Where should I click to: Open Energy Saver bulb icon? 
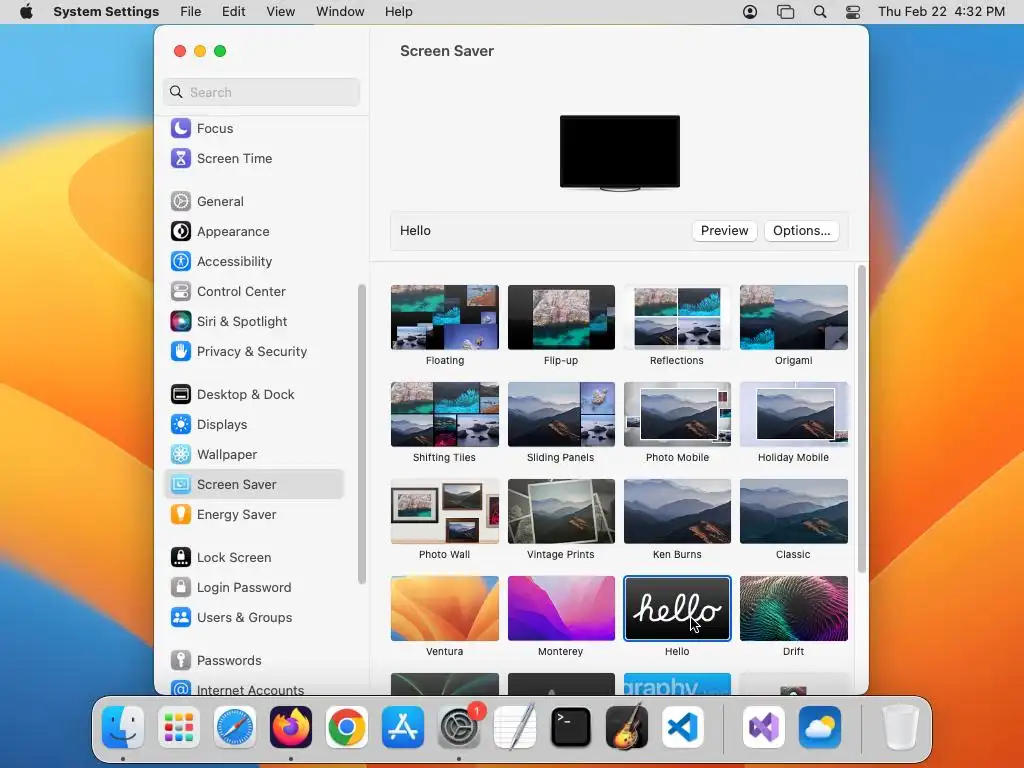point(181,515)
